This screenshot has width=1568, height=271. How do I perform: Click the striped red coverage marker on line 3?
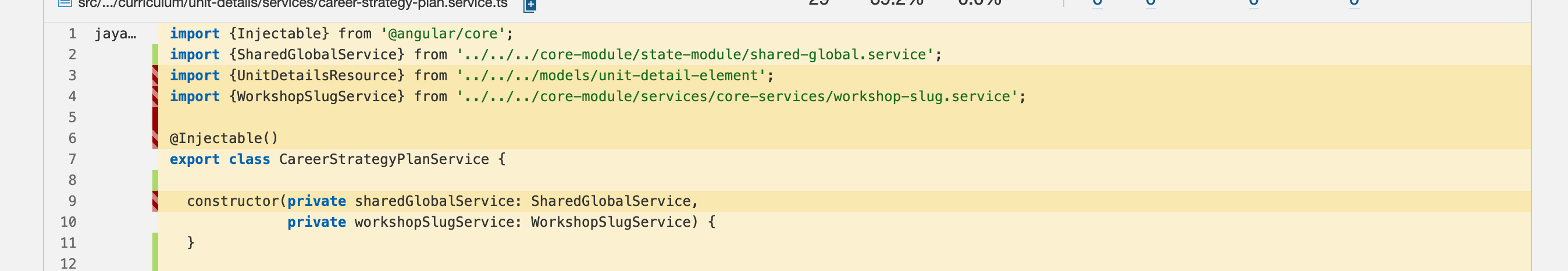(x=155, y=76)
